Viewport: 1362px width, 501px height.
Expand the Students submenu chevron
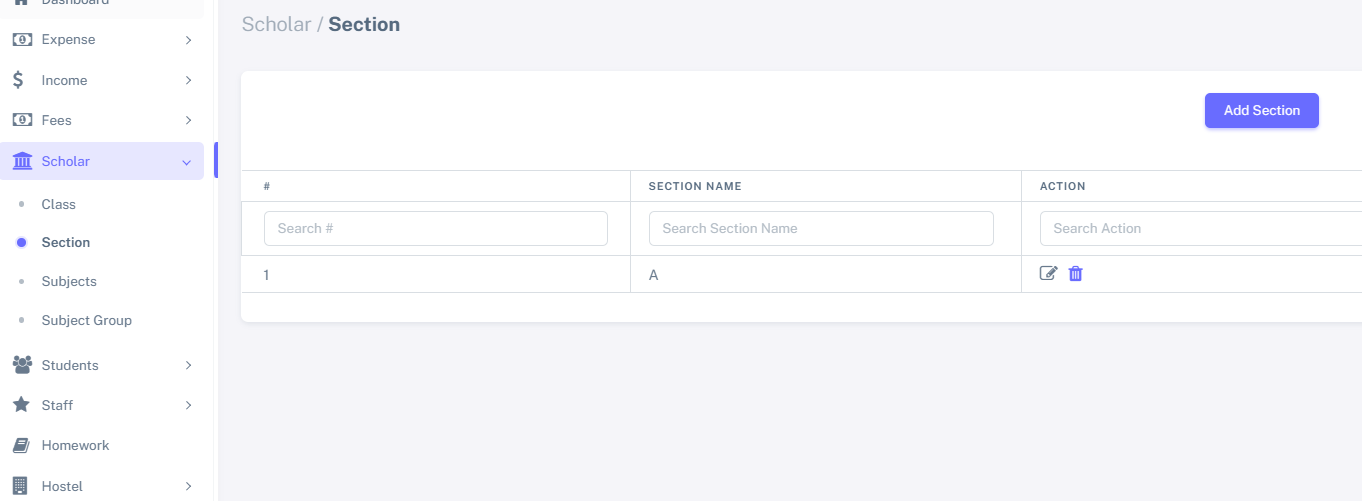pos(188,365)
